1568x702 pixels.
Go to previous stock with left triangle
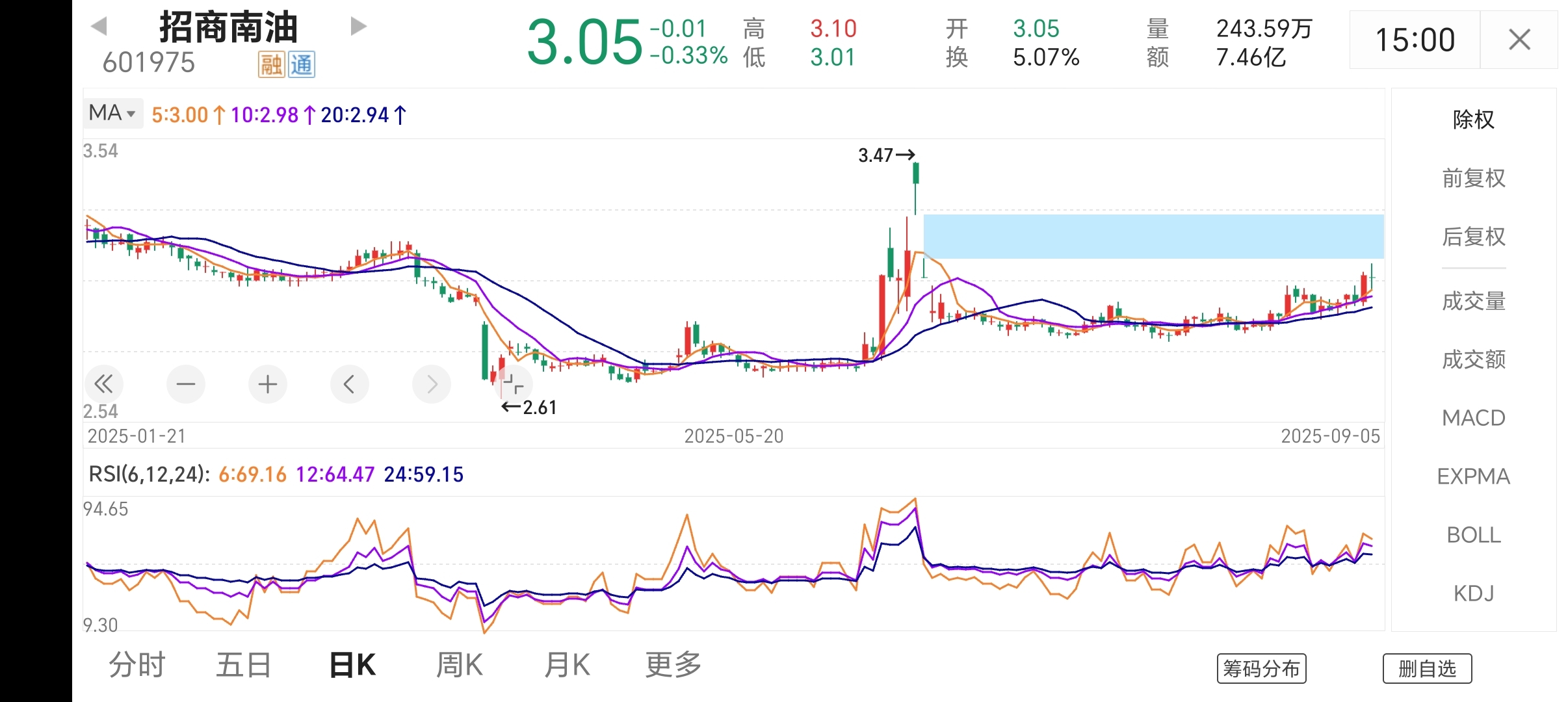click(x=99, y=27)
